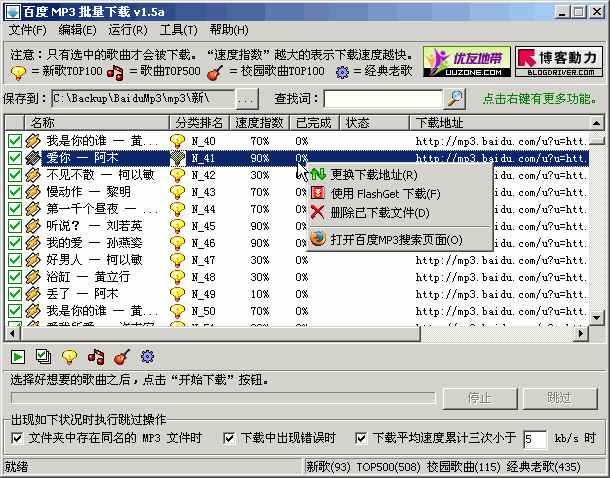
Task: Load campus songs guitar toolbar icon
Action: point(122,357)
